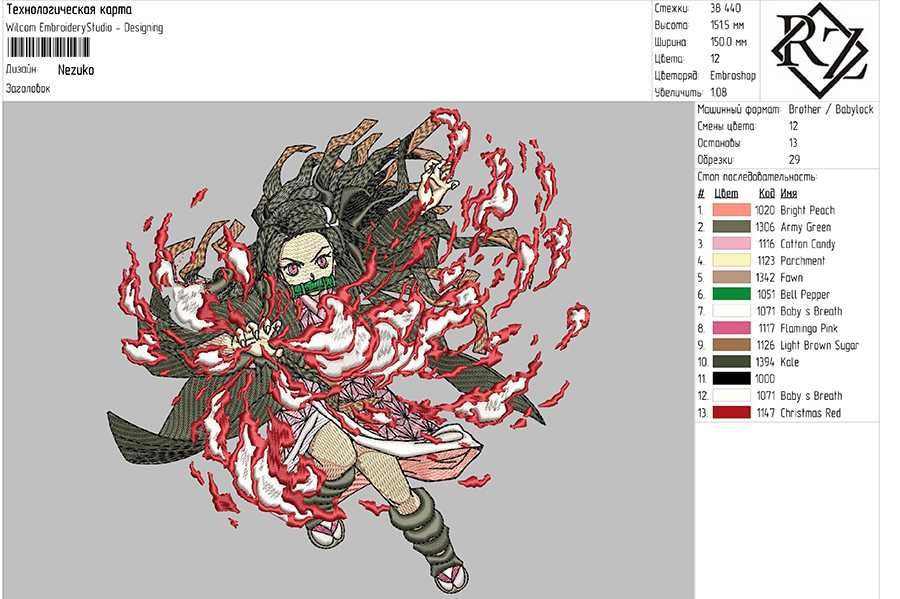Click thread code '1051'
Viewport: 900px width, 599px height.
pos(766,294)
